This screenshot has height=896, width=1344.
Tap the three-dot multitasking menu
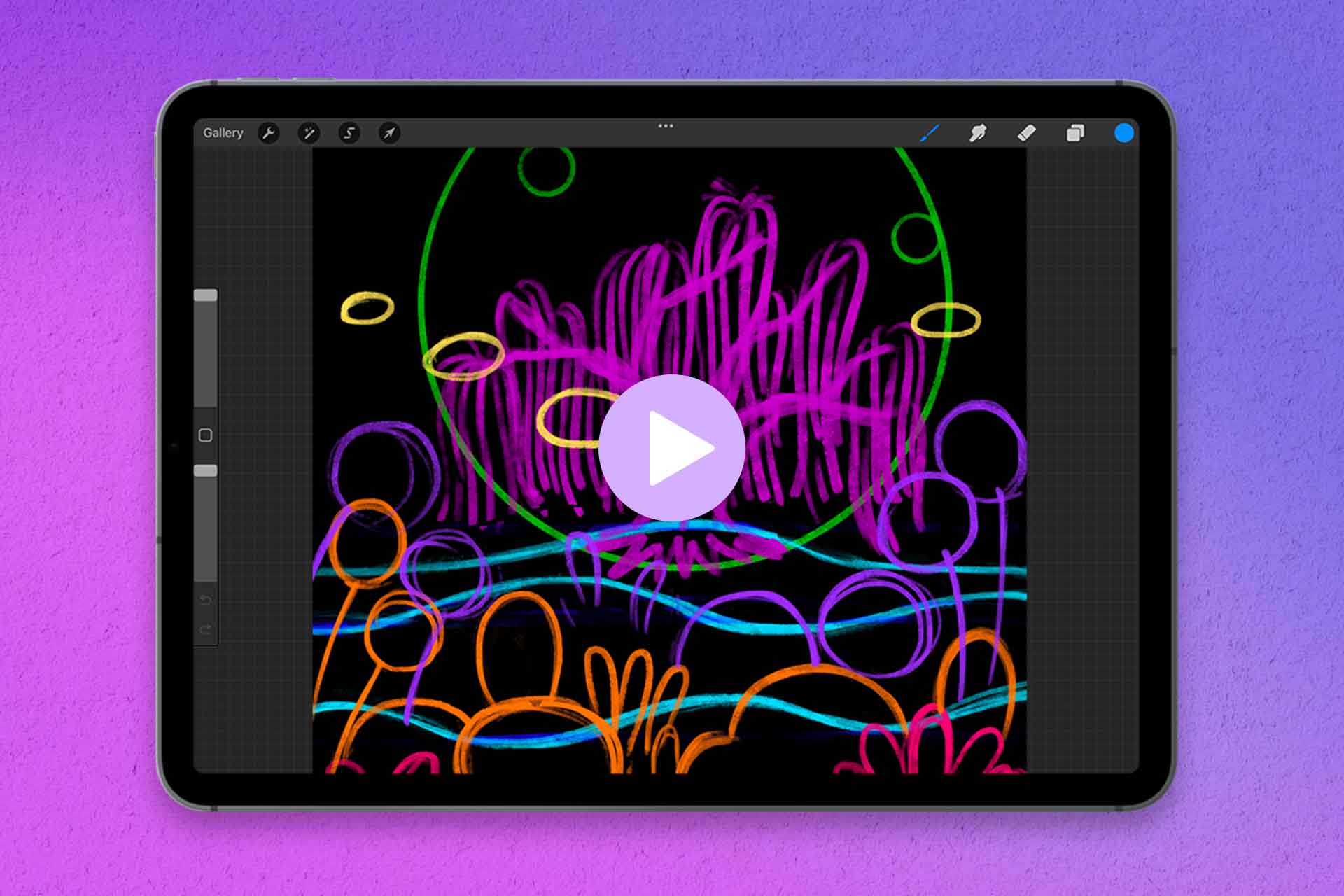click(666, 126)
